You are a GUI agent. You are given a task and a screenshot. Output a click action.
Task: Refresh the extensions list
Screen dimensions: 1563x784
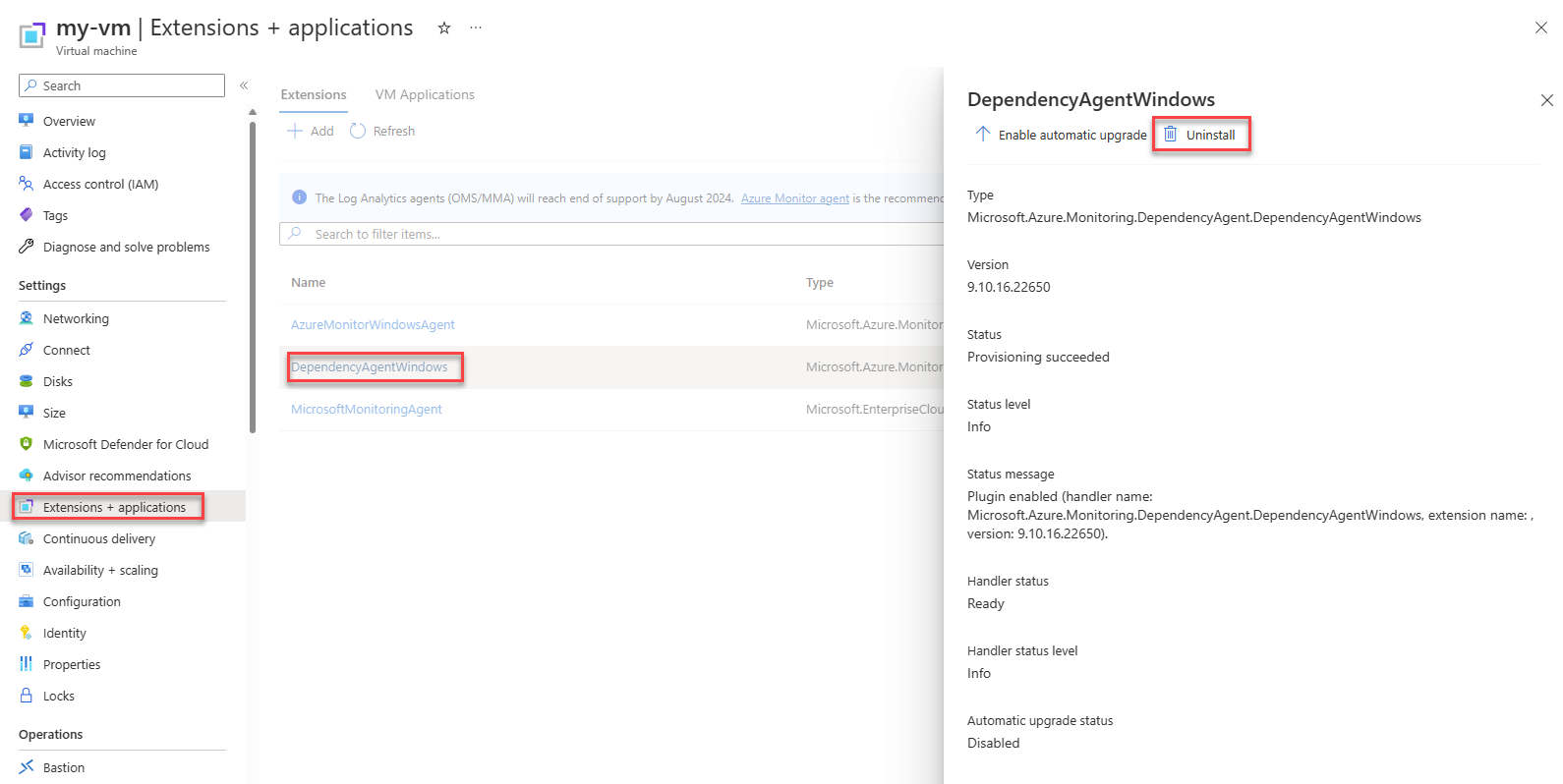tap(382, 131)
